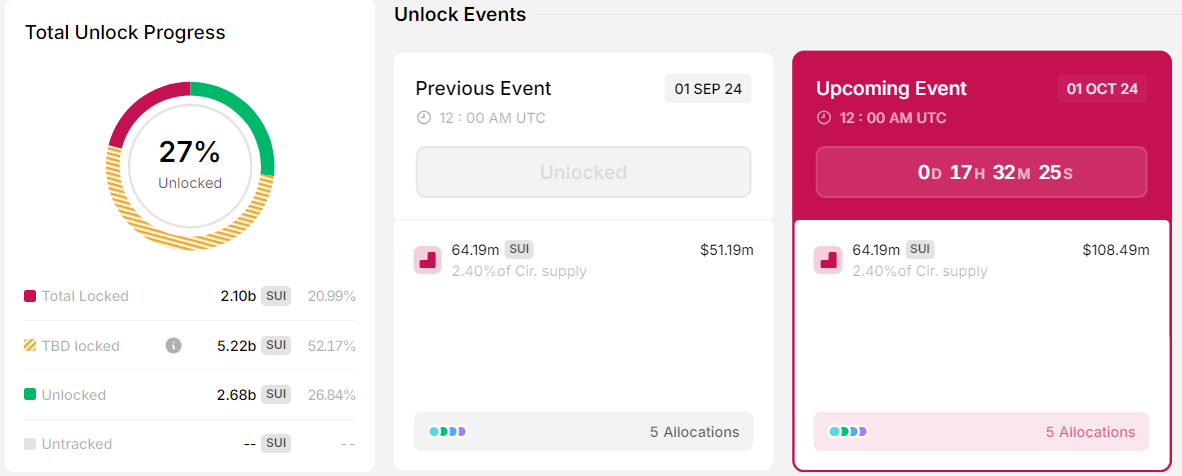Image resolution: width=1182 pixels, height=476 pixels.
Task: Click the colored dots in Previous Event allocations bar
Action: [x=448, y=432]
